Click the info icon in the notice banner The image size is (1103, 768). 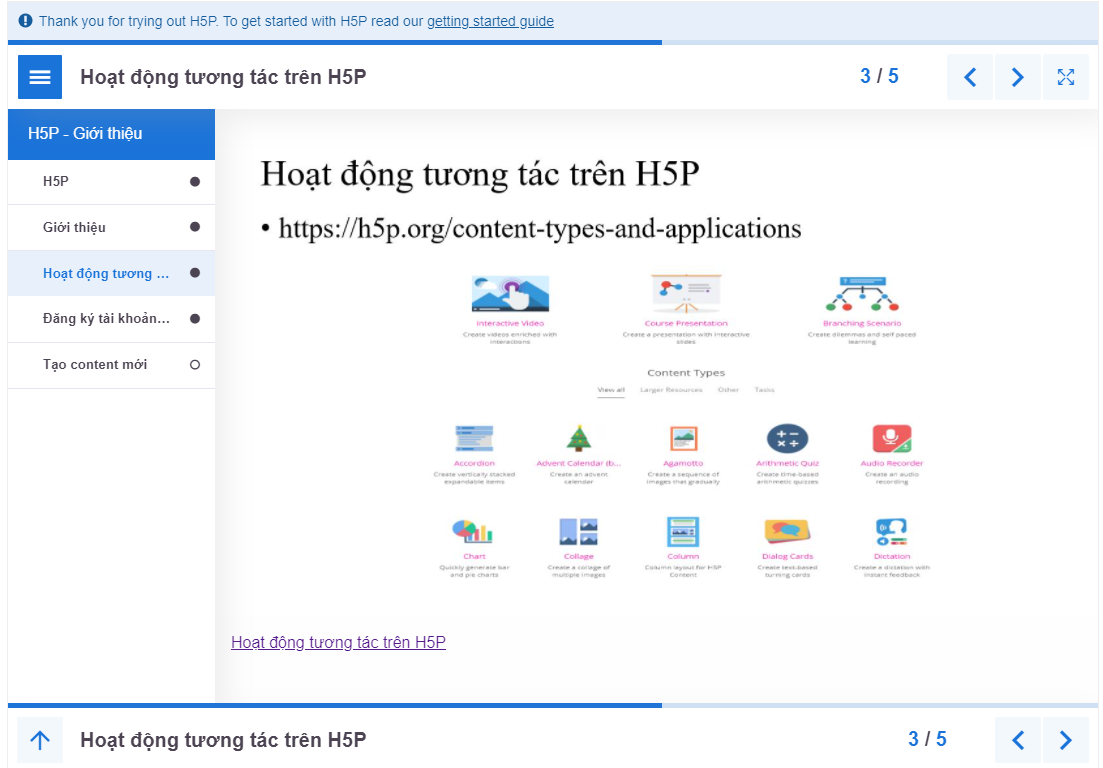click(x=25, y=21)
